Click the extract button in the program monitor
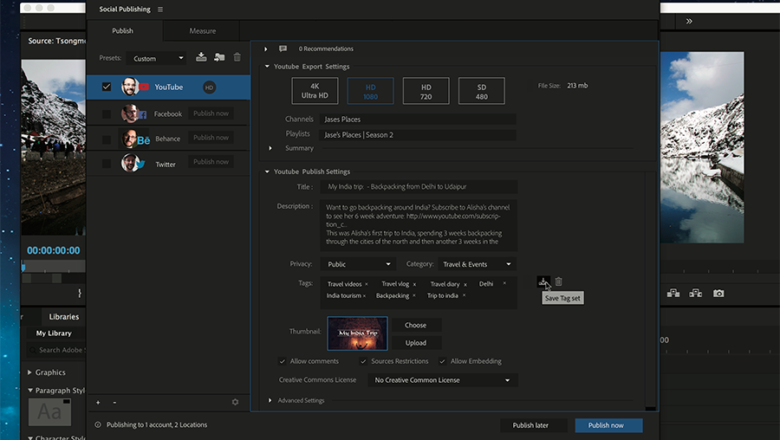This screenshot has height=440, width=780. point(695,293)
